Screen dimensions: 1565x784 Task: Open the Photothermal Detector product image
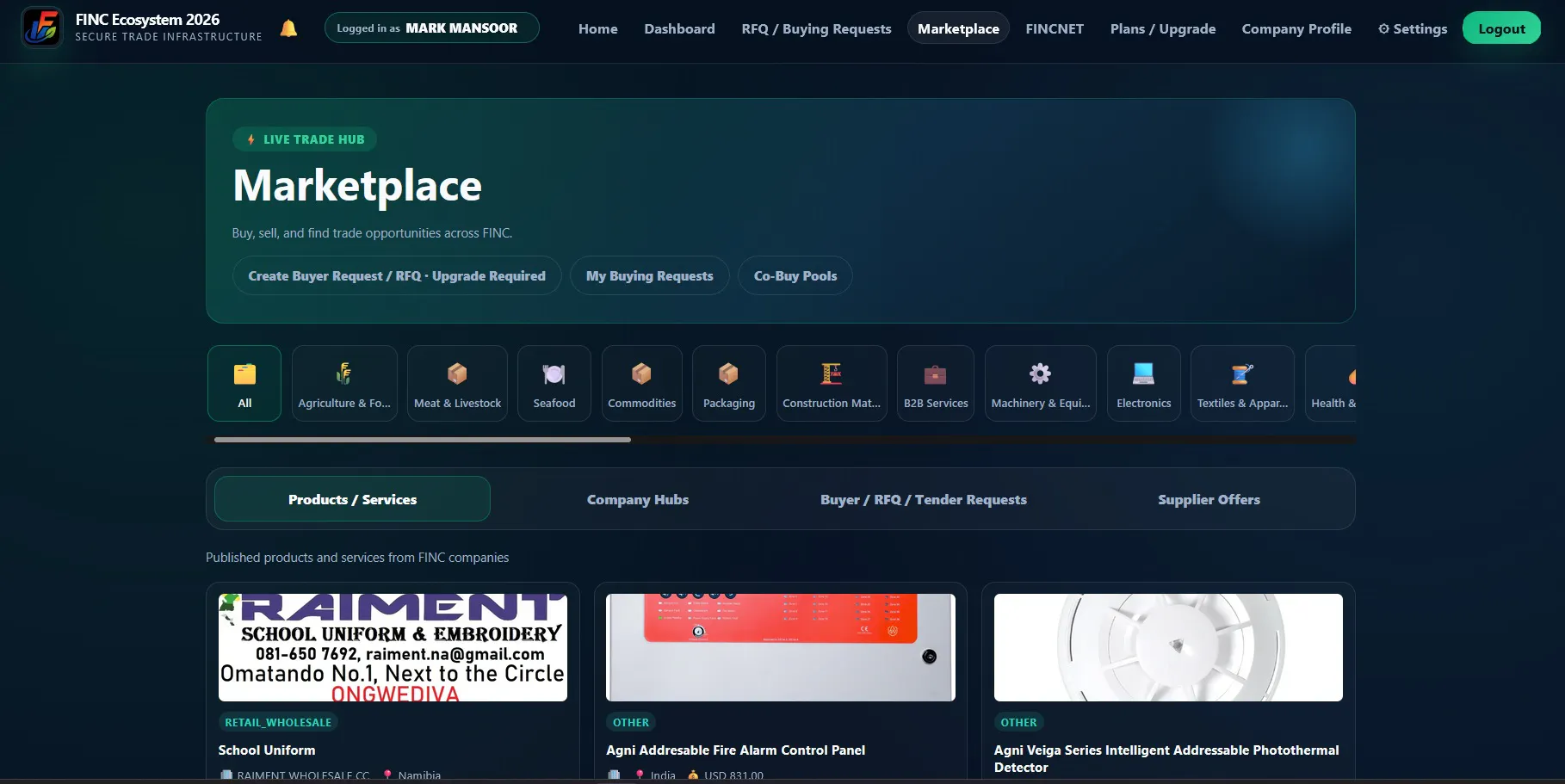click(x=1168, y=647)
